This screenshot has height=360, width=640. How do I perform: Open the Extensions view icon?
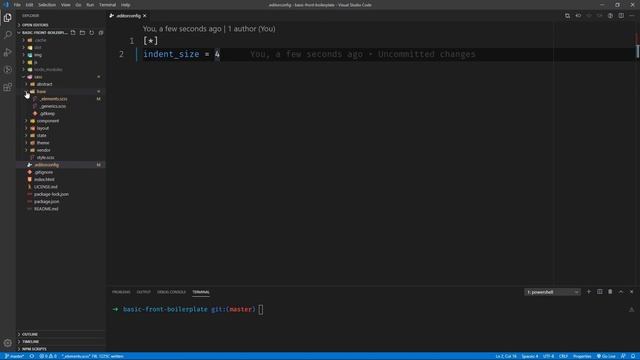tap(7, 87)
